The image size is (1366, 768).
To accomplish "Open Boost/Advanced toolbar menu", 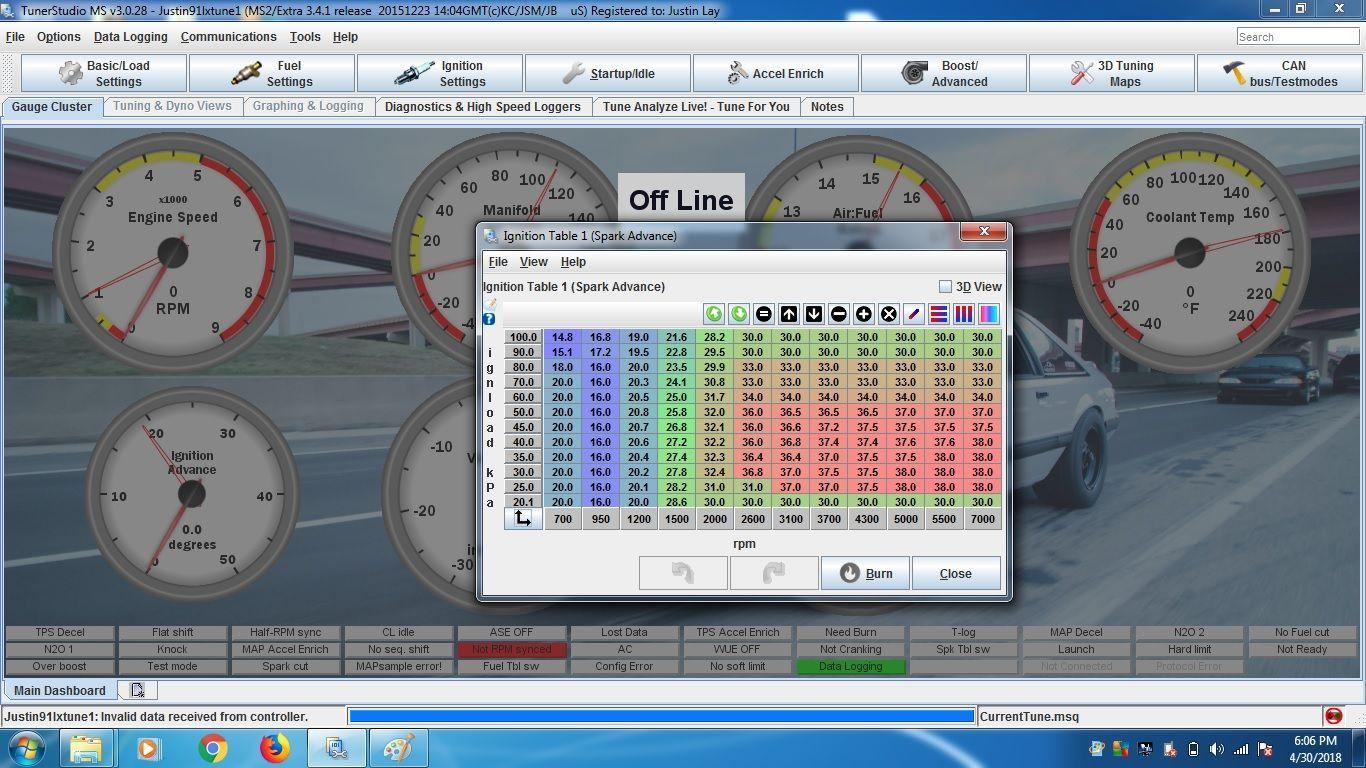I will (944, 73).
